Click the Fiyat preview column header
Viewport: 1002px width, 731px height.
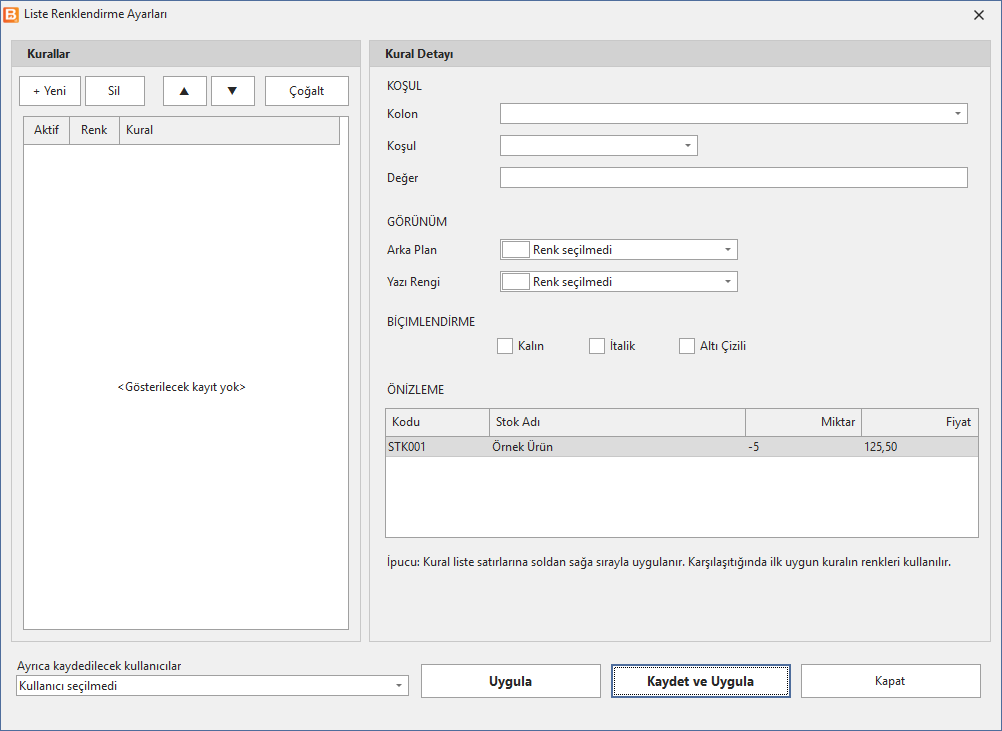coord(920,422)
